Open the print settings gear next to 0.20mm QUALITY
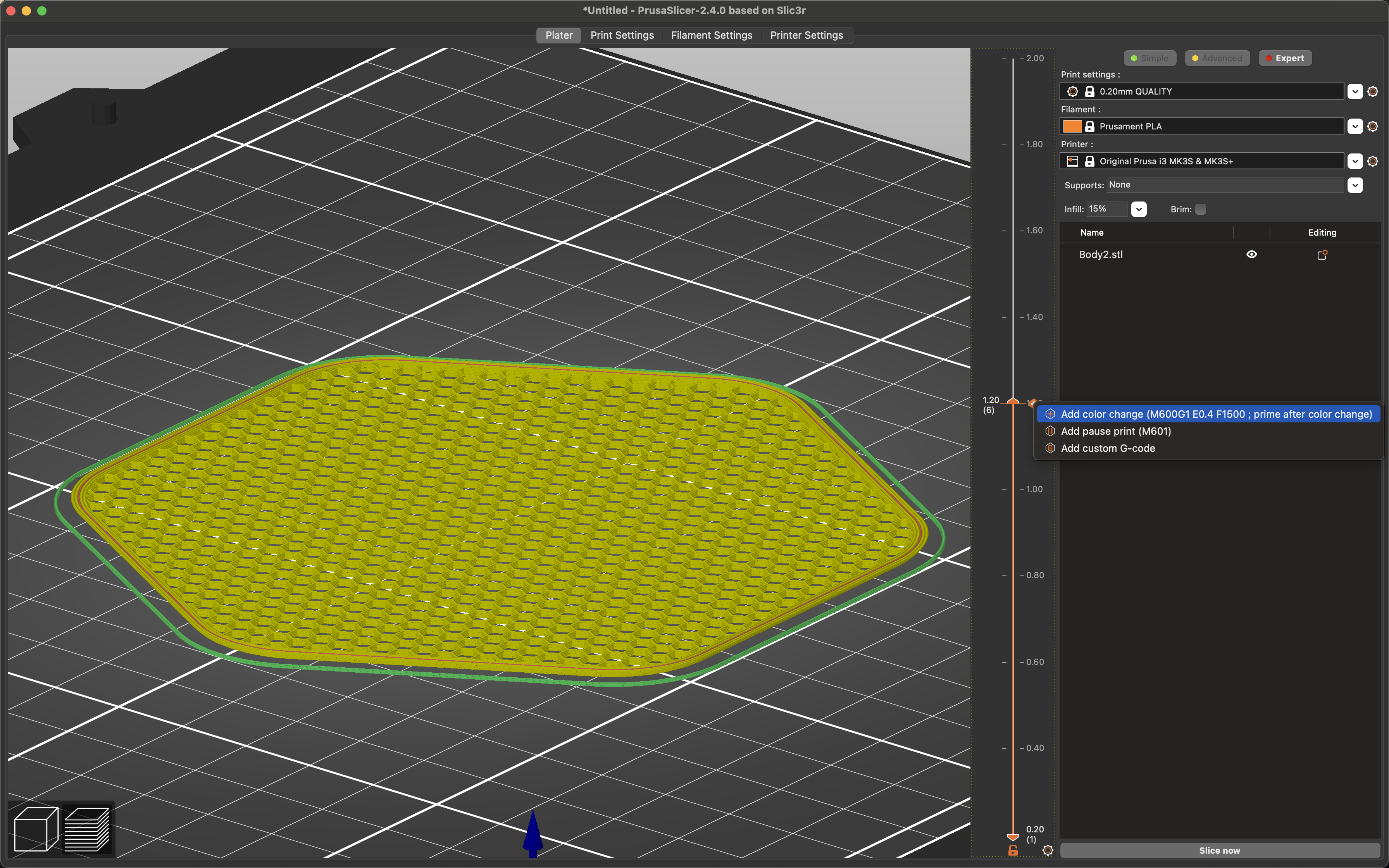The image size is (1389, 868). pos(1373,91)
